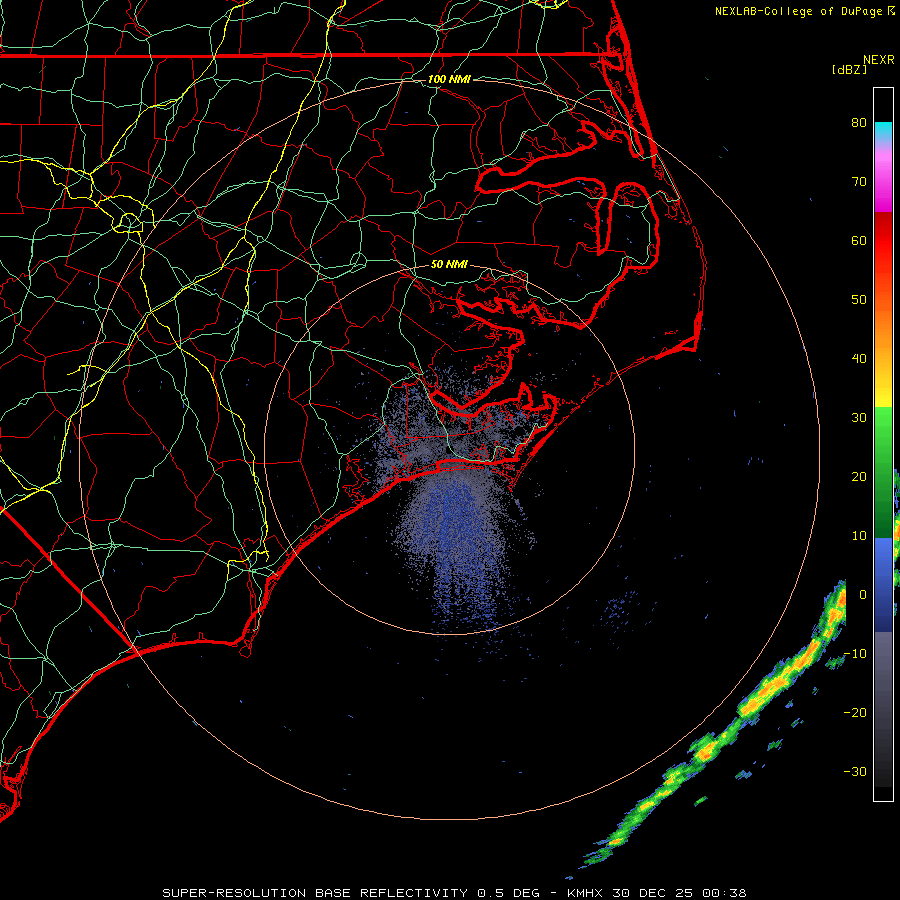
Task: Click the 10 value on dBZ scale
Action: 859,536
